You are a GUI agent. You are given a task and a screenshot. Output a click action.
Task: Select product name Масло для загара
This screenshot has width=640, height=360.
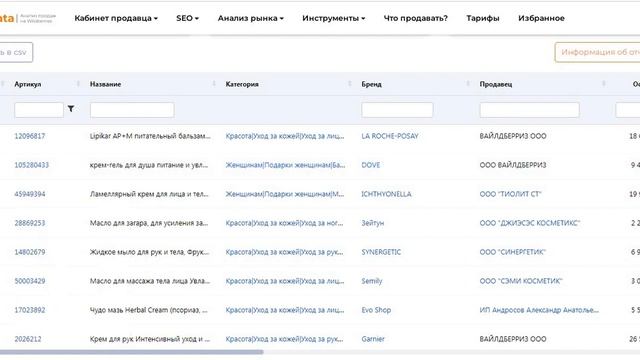[149, 223]
